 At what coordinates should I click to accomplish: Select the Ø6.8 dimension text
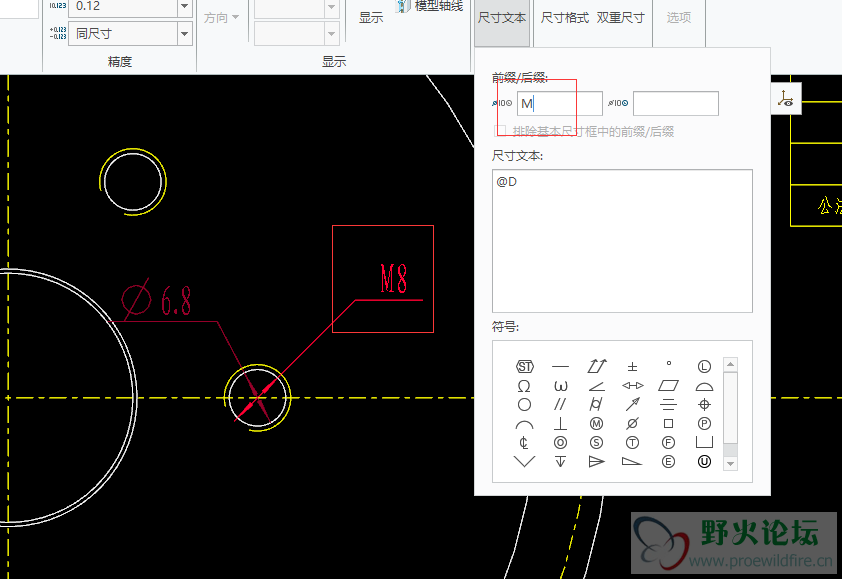tap(157, 299)
